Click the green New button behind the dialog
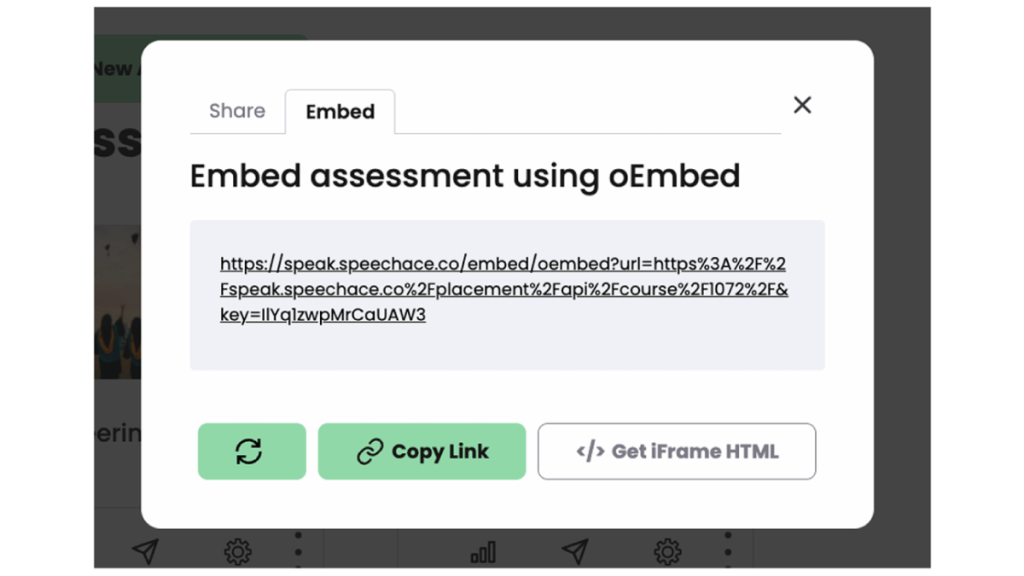 tap(117, 69)
